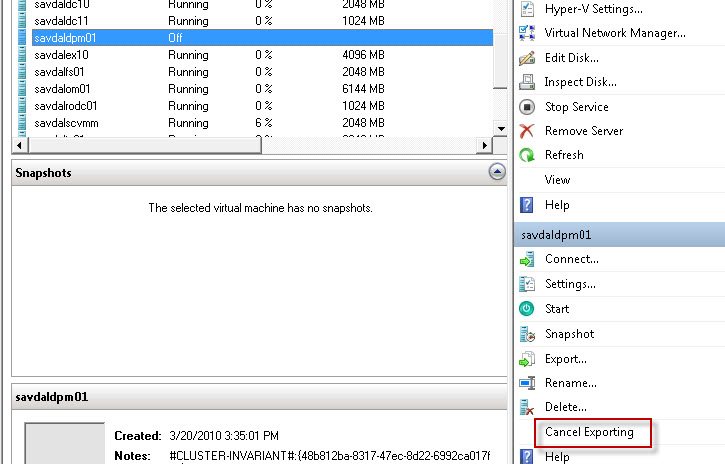Click the Export icon
Image resolution: width=725 pixels, height=464 pixels.
tap(527, 359)
